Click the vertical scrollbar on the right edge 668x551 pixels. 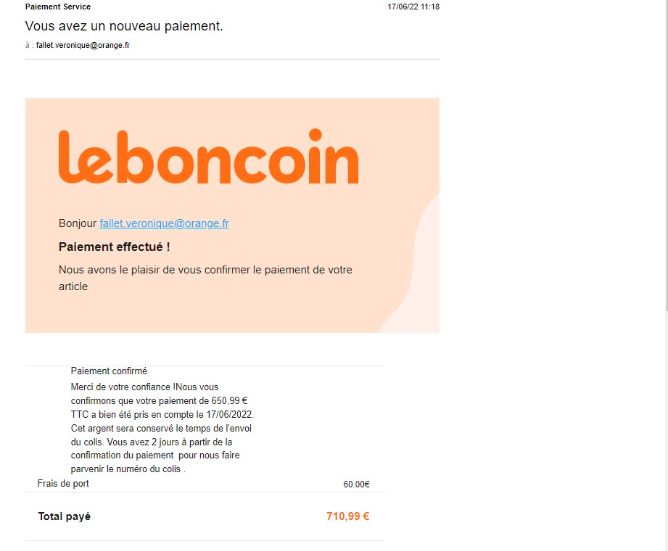666,153
